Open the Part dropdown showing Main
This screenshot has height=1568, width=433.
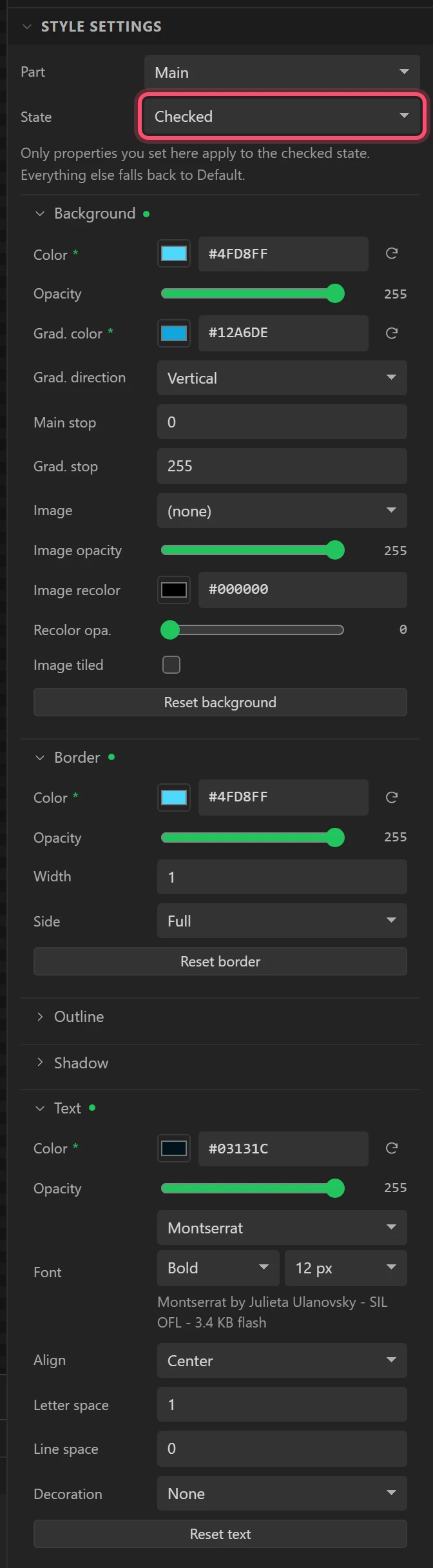point(282,72)
